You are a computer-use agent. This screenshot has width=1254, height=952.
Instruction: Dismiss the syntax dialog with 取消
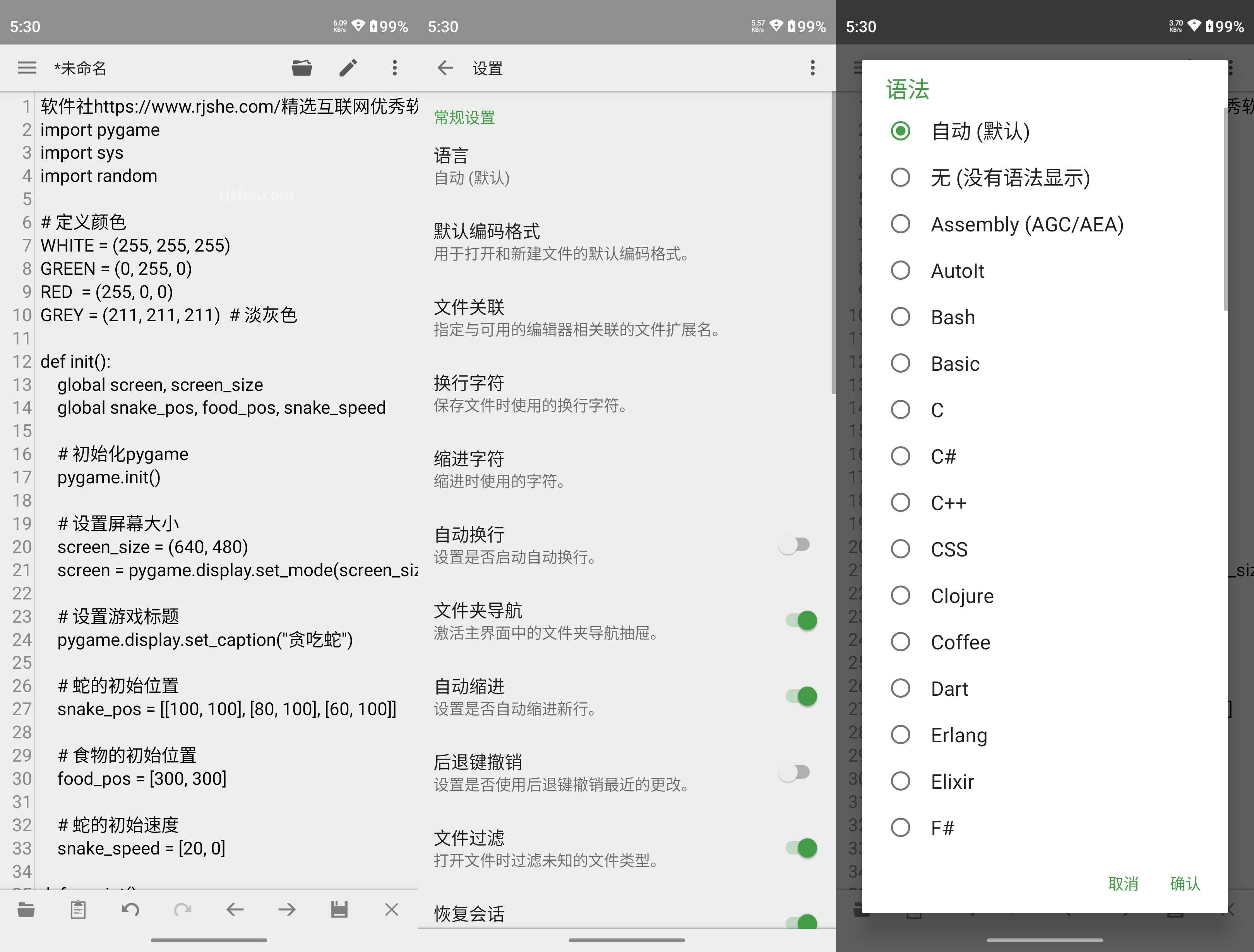[1123, 884]
